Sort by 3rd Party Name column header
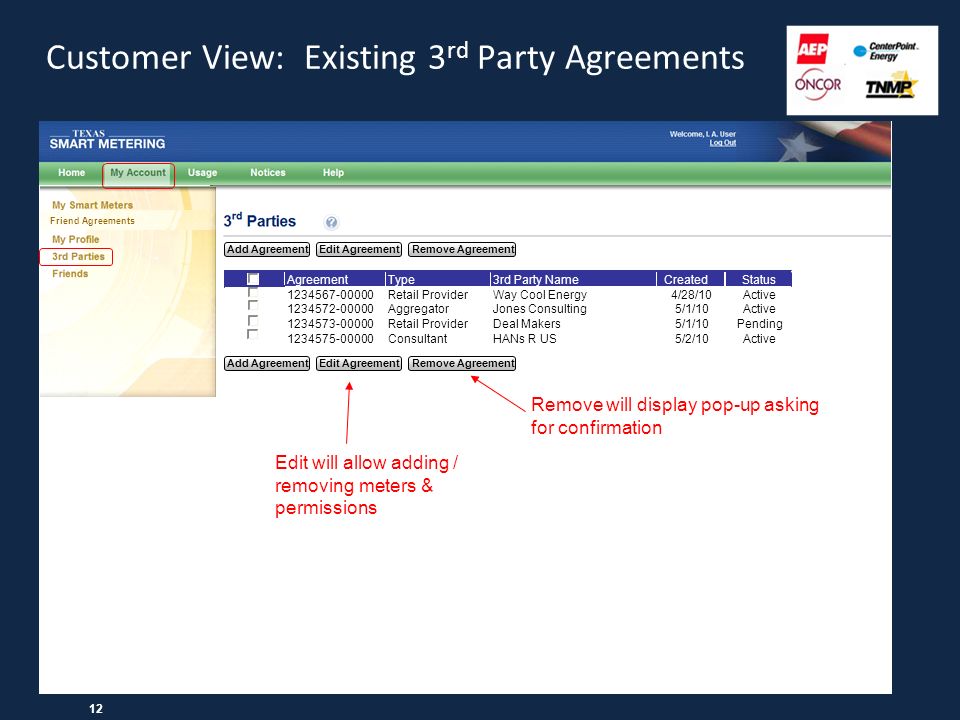 [536, 279]
